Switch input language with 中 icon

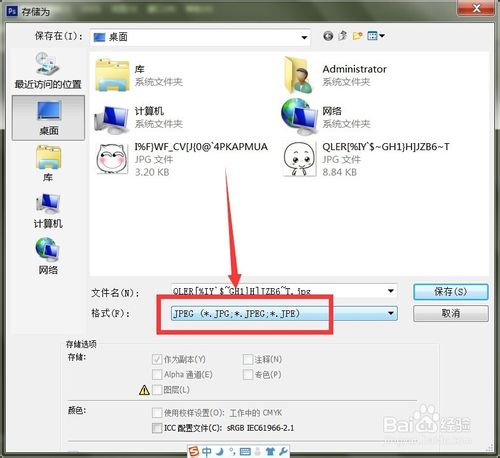coord(207,451)
